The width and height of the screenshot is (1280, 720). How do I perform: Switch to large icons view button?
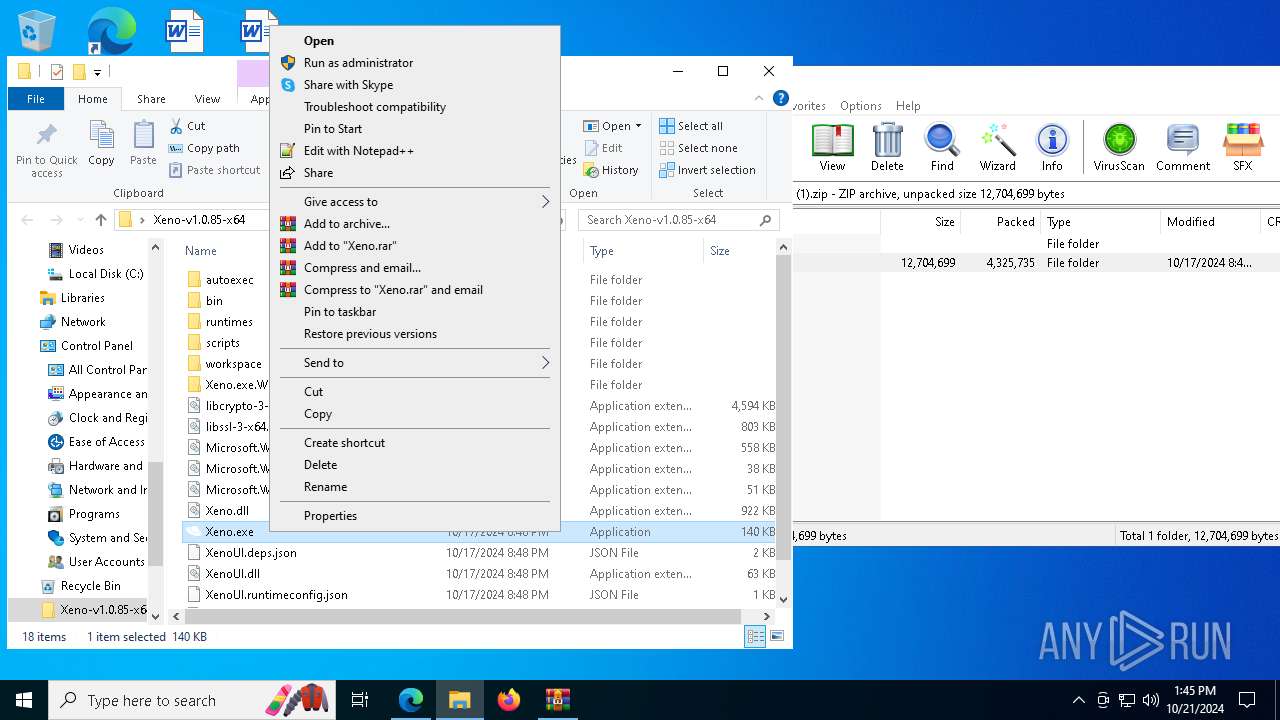[x=777, y=636]
